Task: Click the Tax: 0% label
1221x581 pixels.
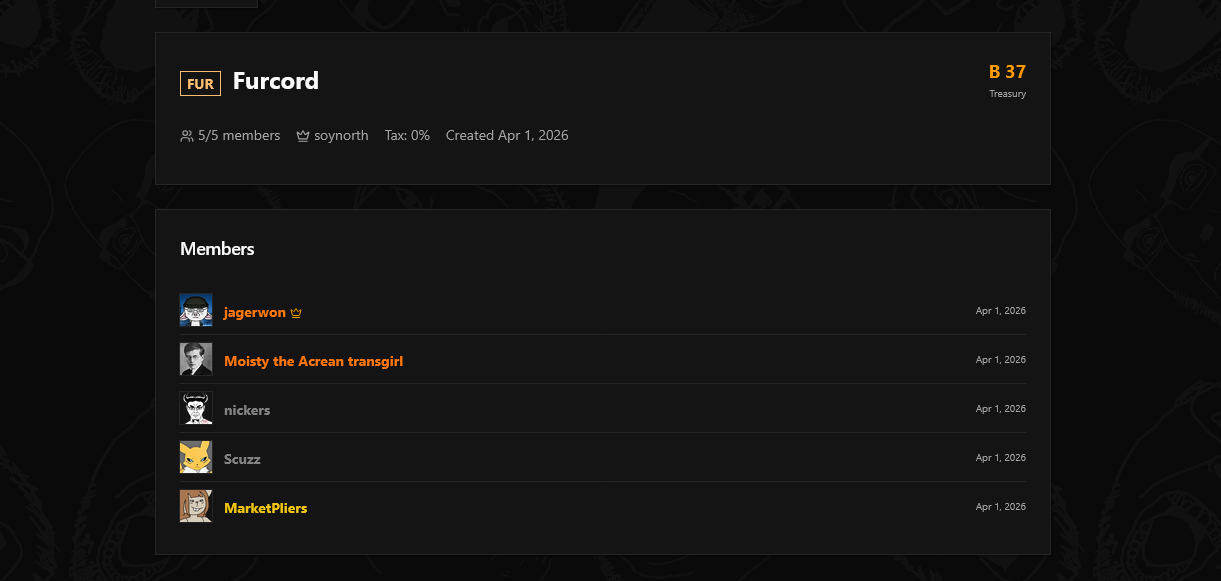Action: (x=407, y=136)
